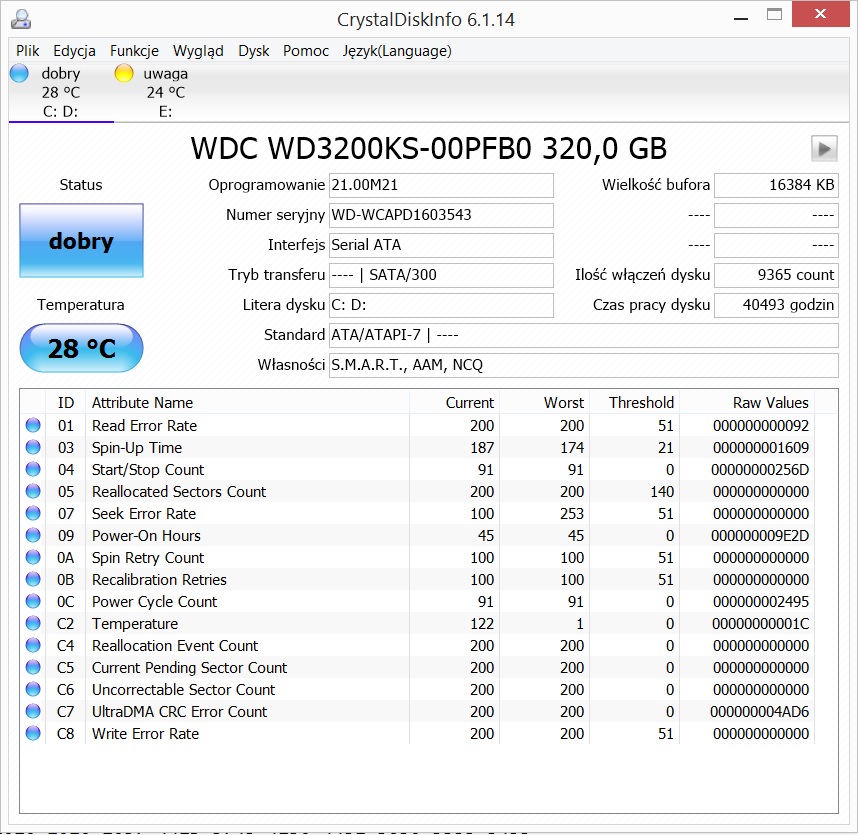Screen dimensions: 858x835
Task: Maximize the CrystalDiskInfo window
Action: pos(774,15)
